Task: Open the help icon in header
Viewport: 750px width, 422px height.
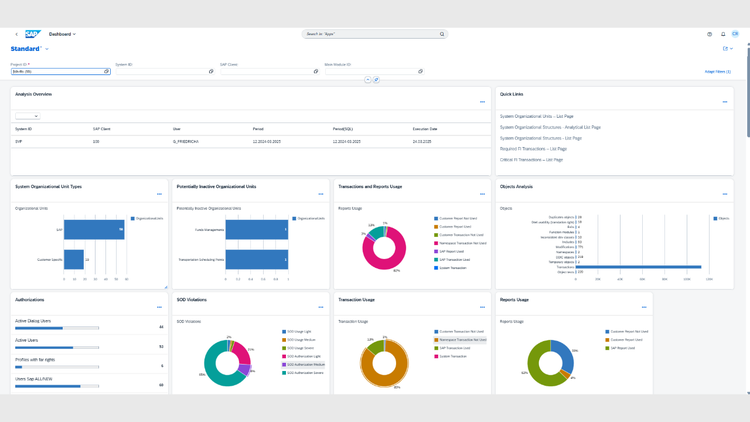Action: (709, 34)
